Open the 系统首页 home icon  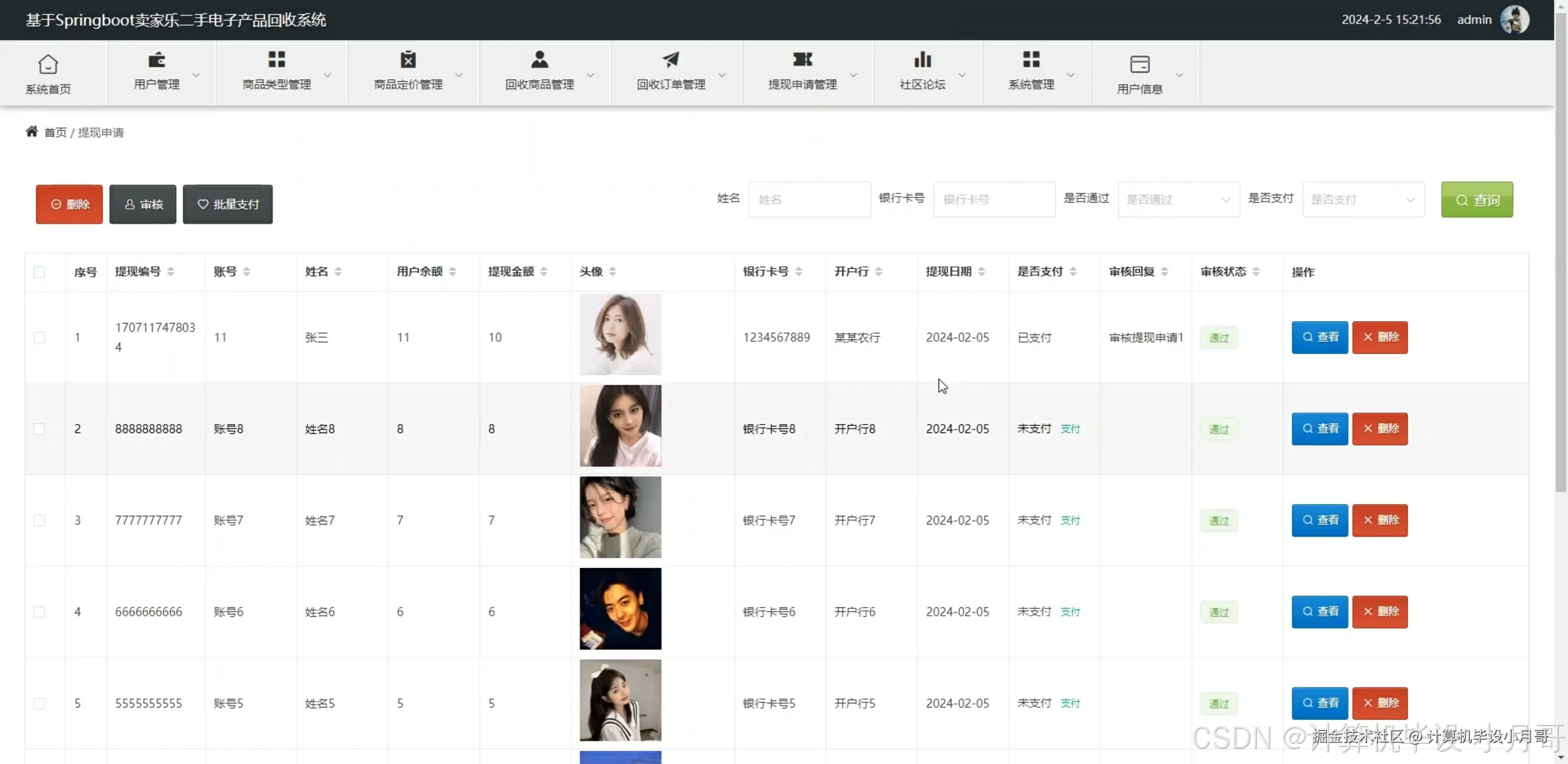(x=48, y=64)
